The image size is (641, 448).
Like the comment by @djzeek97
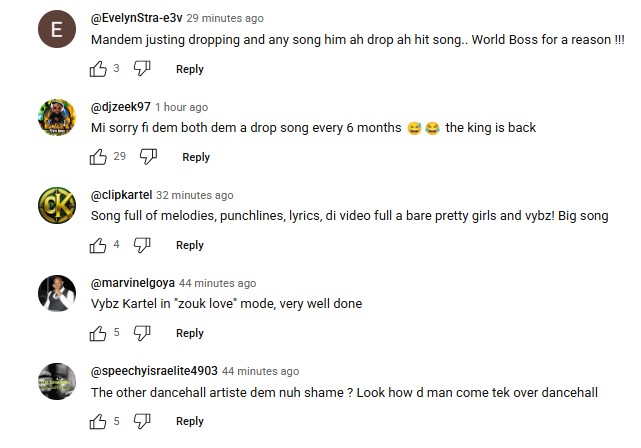[x=98, y=157]
